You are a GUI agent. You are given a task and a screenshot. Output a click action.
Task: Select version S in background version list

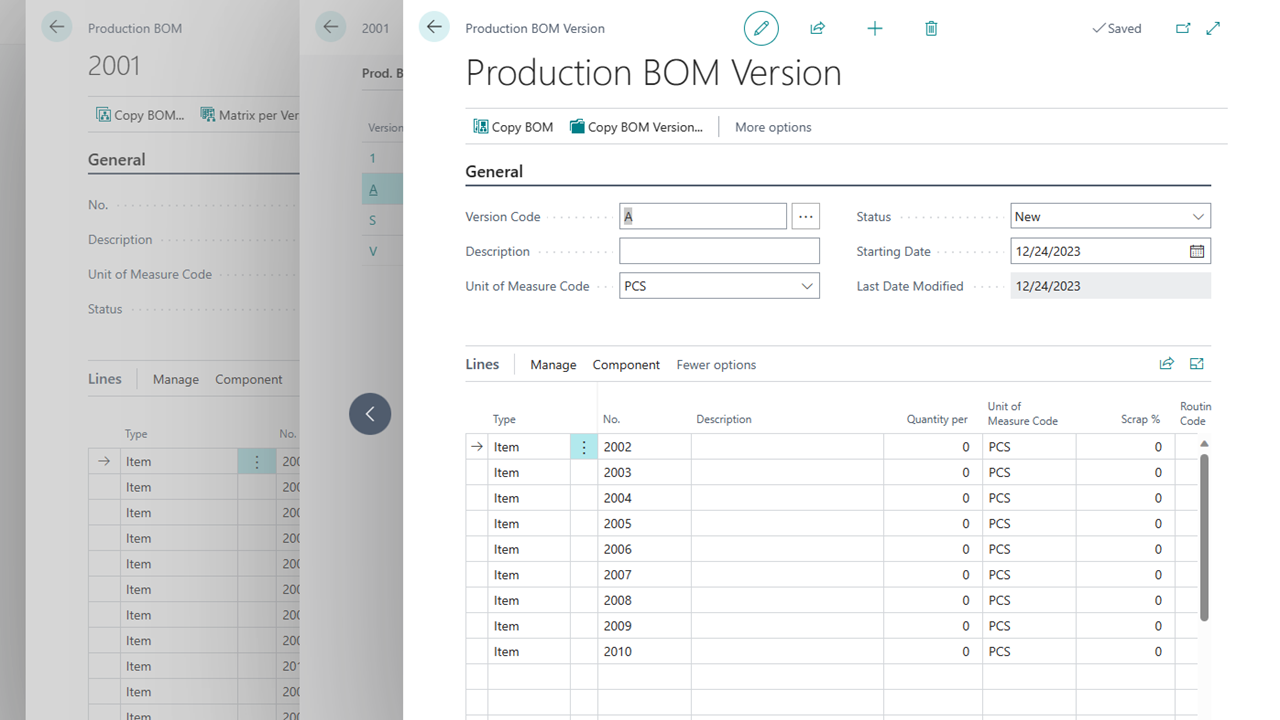[373, 220]
